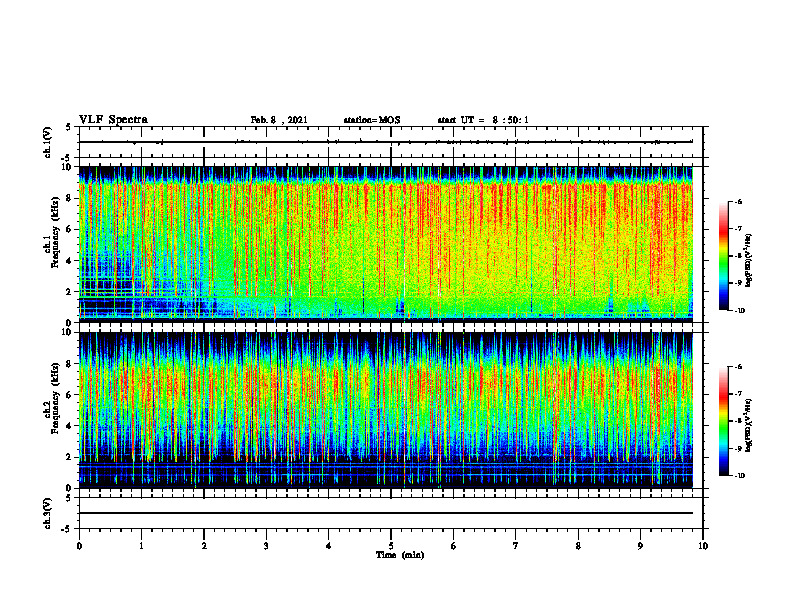Image resolution: width=792 pixels, height=612 pixels.
Task: Click the "0" tick on the time axis
Action: click(79, 546)
